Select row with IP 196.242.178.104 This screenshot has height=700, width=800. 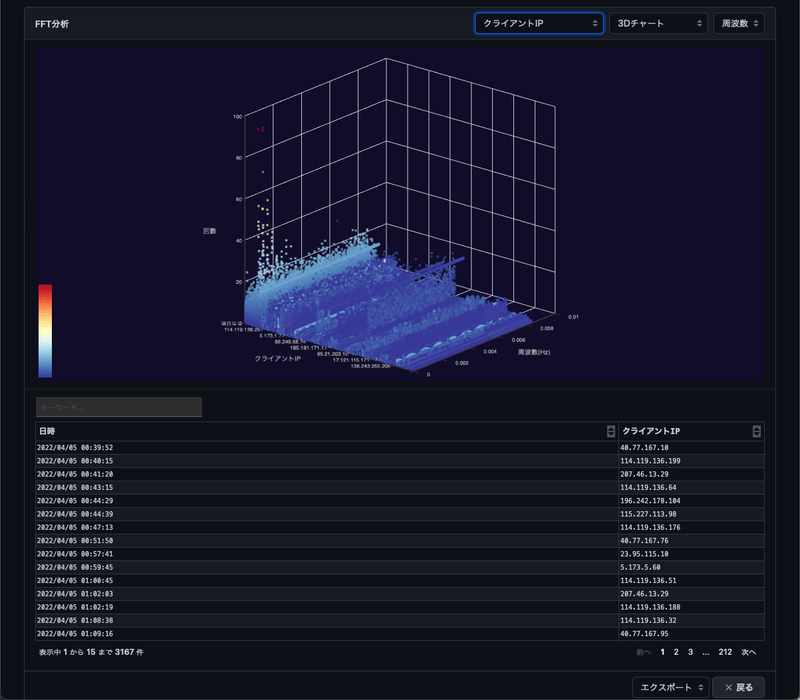pyautogui.click(x=650, y=500)
